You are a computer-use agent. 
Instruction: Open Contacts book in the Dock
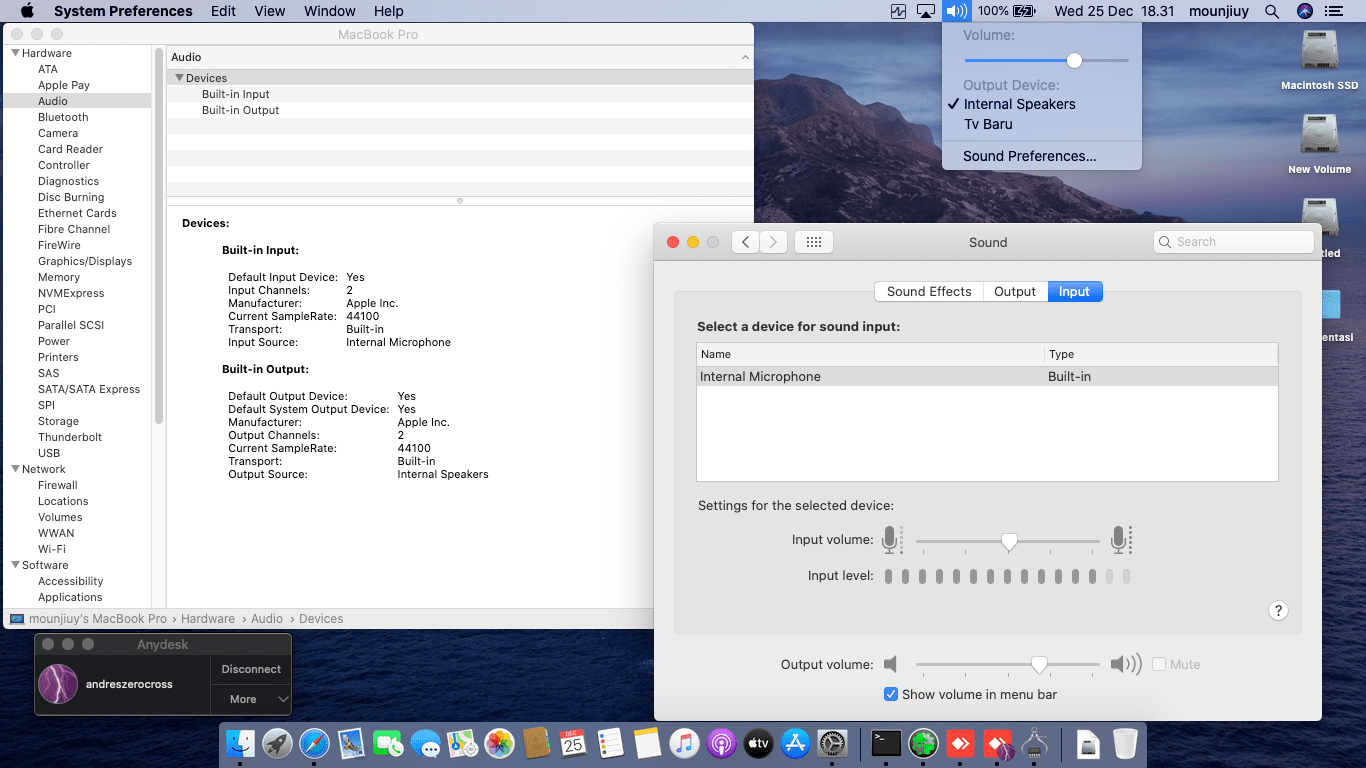(x=536, y=743)
